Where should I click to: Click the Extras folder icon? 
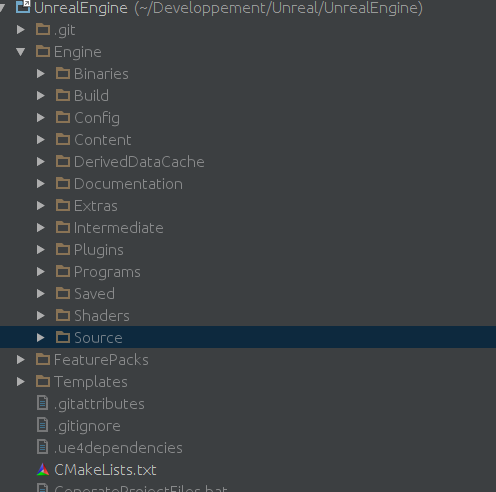(63, 205)
